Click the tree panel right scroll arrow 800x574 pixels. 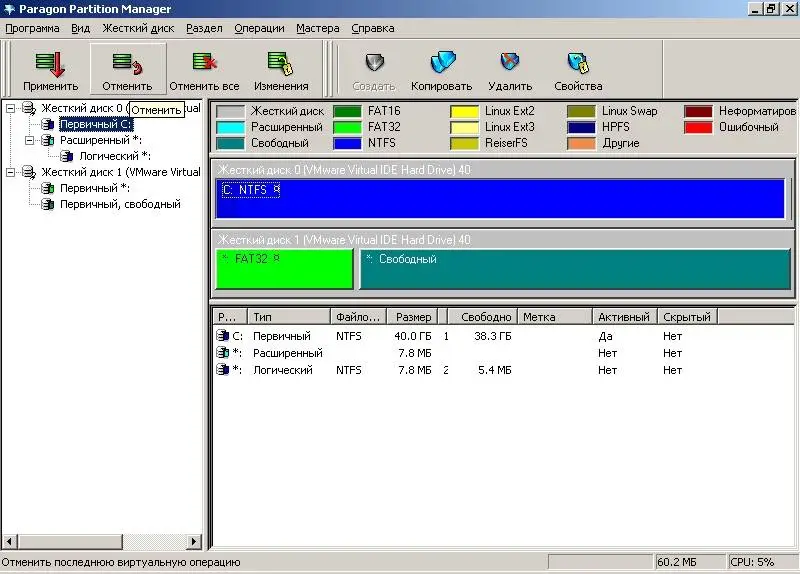pyautogui.click(x=194, y=541)
